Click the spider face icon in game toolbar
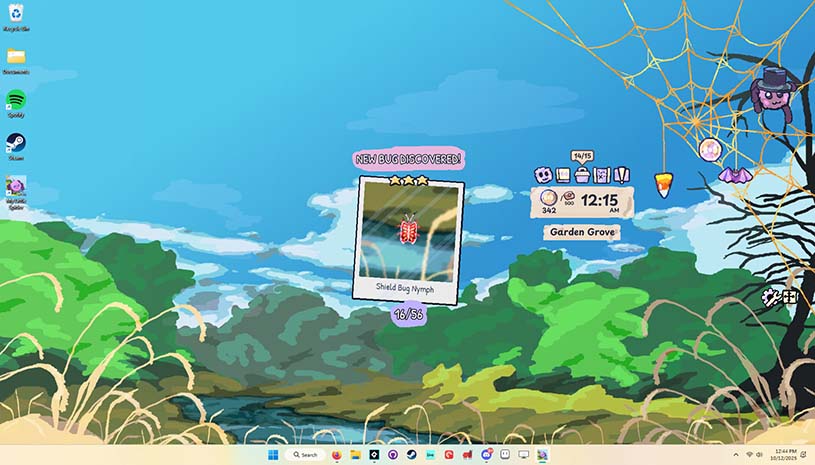The image size is (815, 465). pos(543,175)
